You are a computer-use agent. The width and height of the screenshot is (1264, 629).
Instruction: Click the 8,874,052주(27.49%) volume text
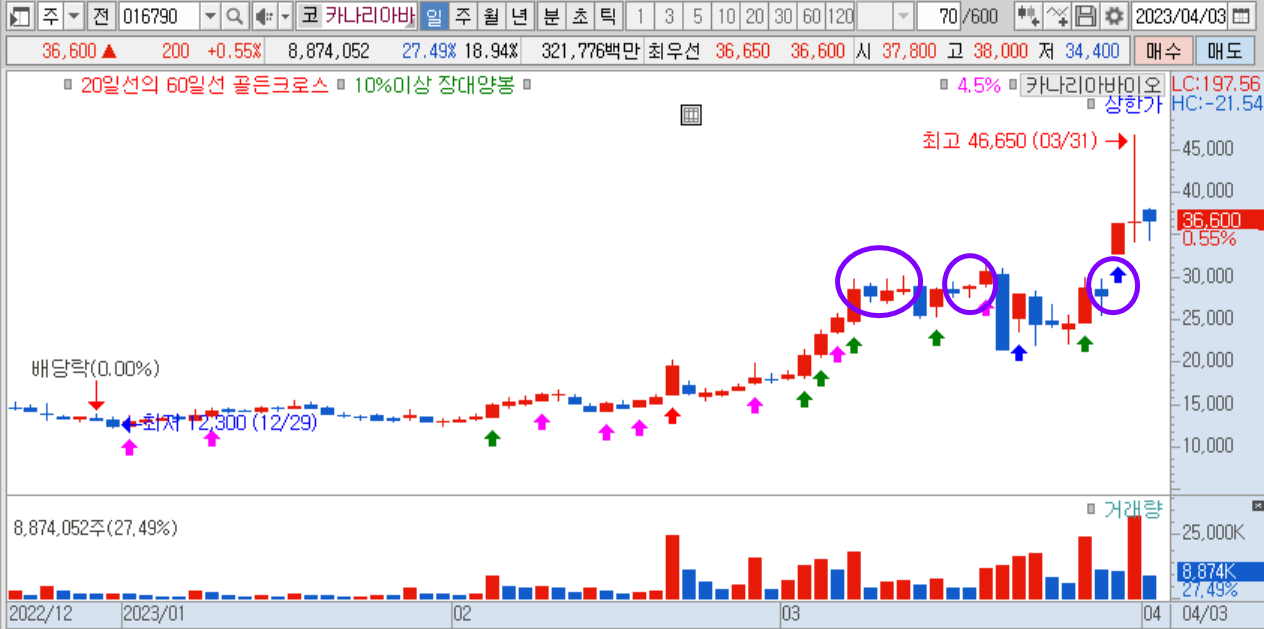(95, 527)
